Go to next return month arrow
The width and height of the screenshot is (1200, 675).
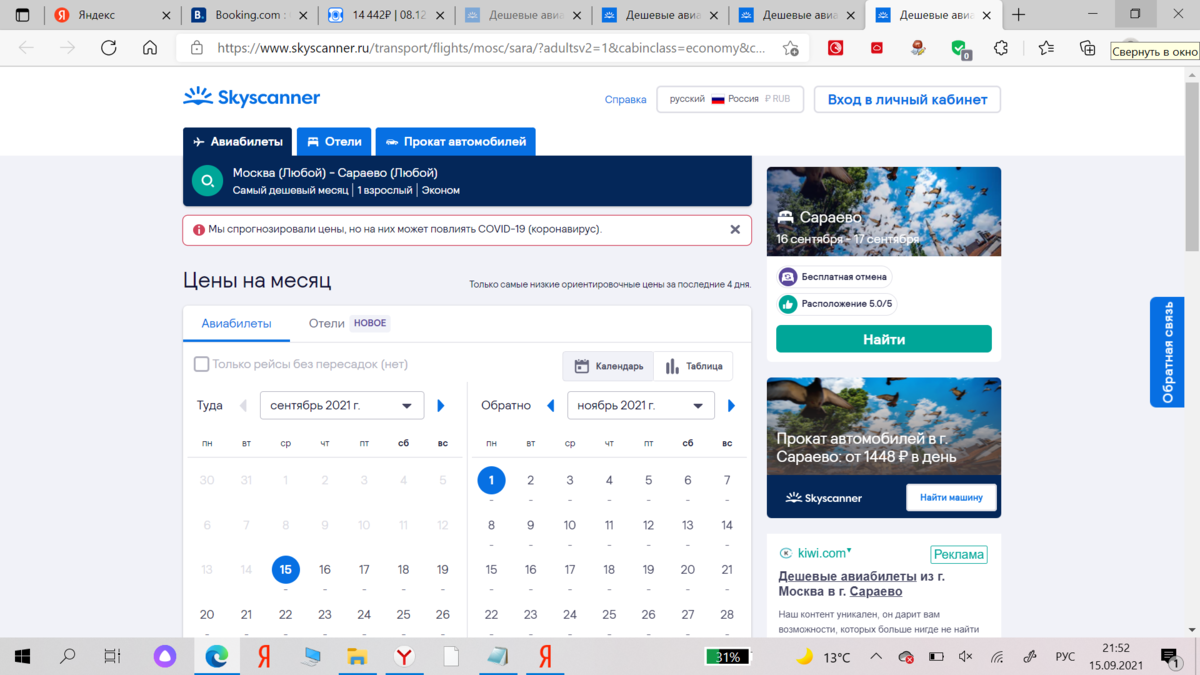[732, 406]
